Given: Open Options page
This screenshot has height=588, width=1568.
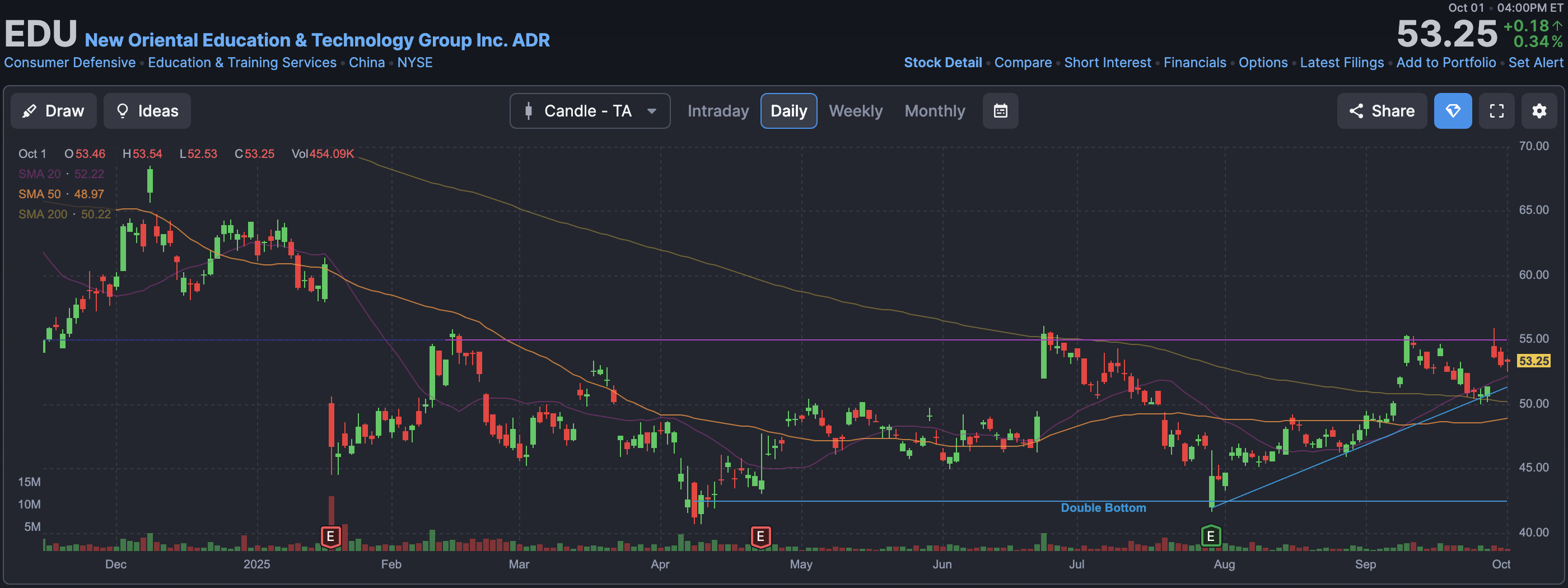Looking at the screenshot, I should [x=1263, y=63].
